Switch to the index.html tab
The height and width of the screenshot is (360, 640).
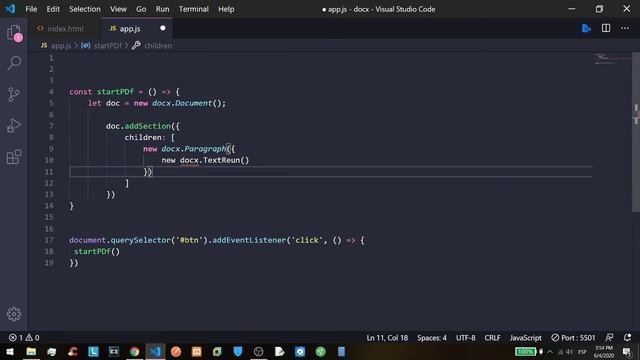[64, 29]
